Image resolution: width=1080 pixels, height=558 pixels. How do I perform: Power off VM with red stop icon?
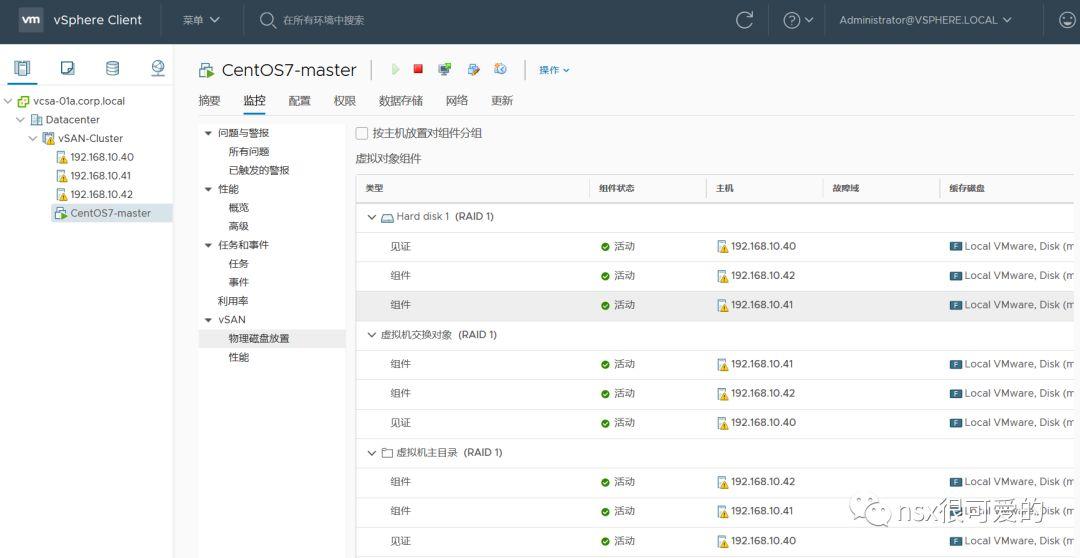[x=418, y=69]
